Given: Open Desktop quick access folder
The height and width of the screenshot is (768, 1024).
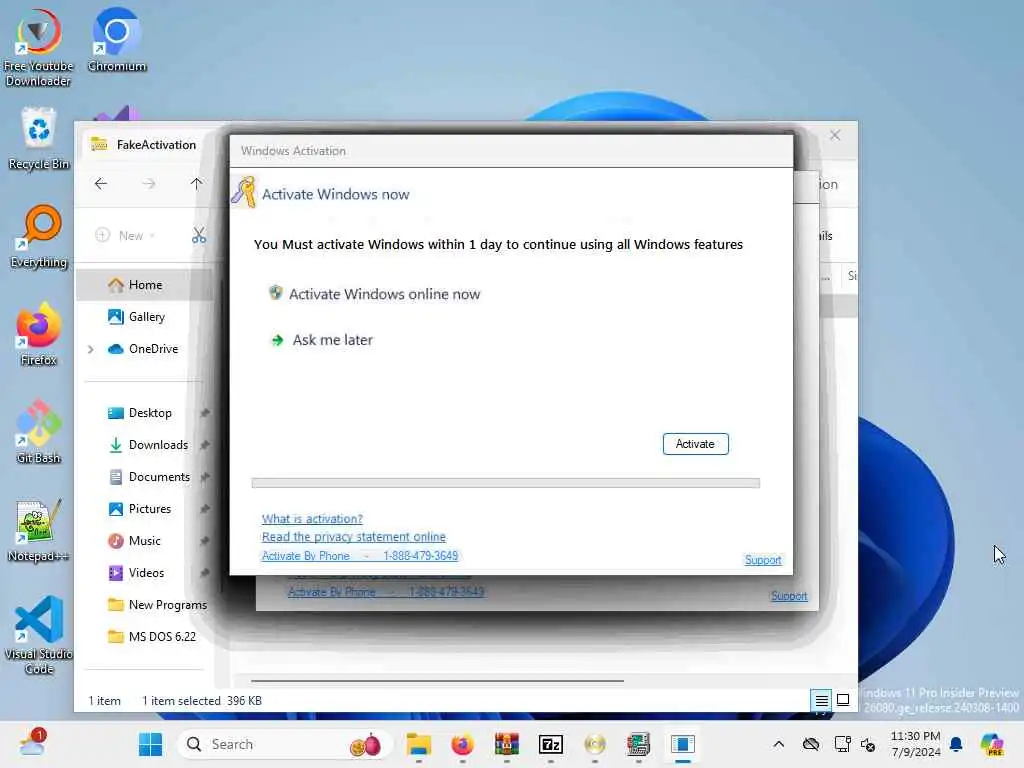Looking at the screenshot, I should click(x=150, y=413).
